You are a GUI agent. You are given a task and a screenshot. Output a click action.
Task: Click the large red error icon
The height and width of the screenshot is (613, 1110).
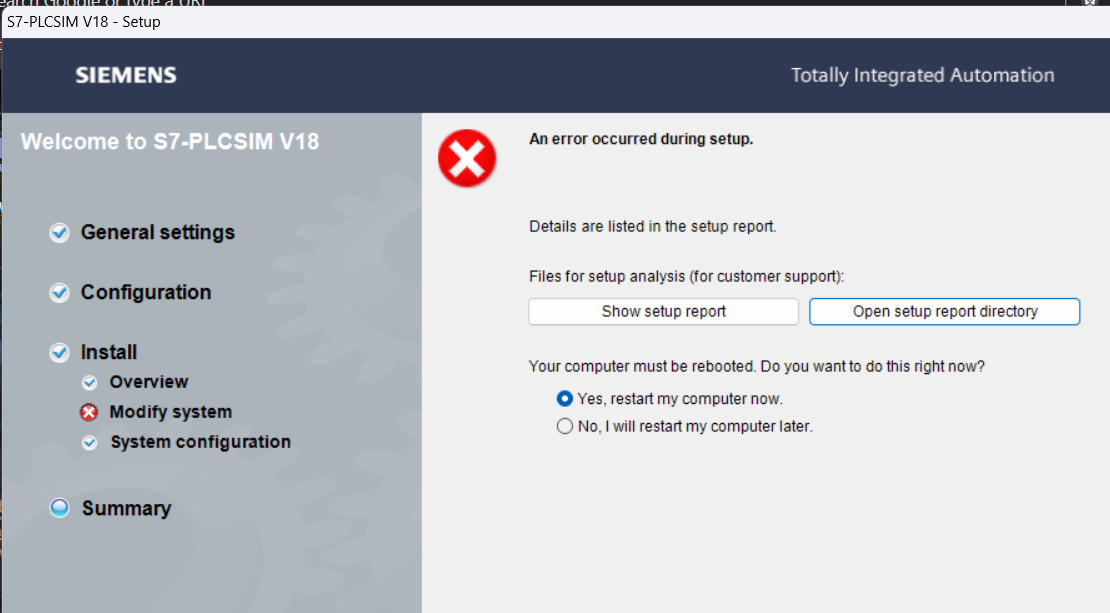click(x=467, y=158)
